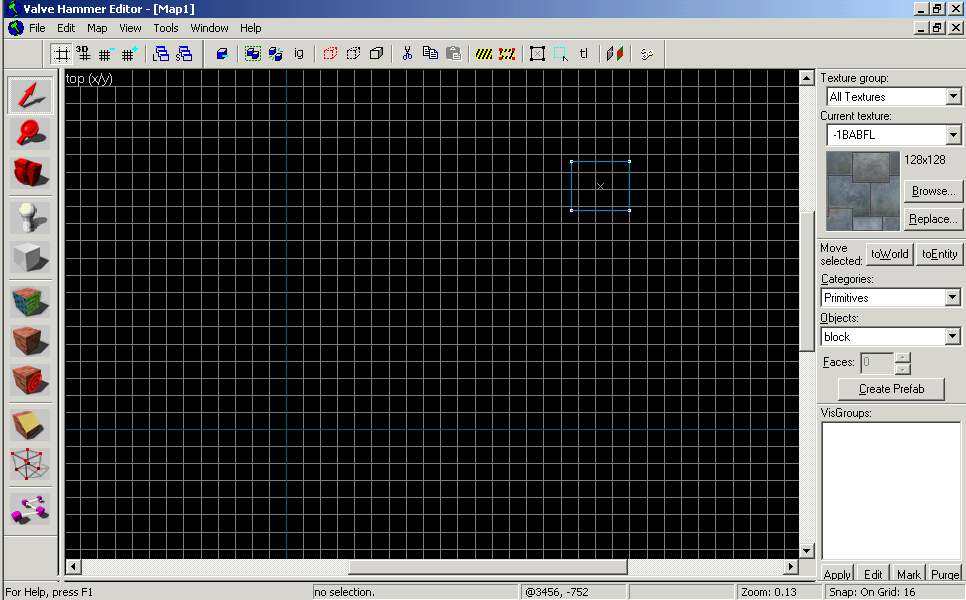Toggle select-by-handles icon

pyautogui.click(x=537, y=54)
